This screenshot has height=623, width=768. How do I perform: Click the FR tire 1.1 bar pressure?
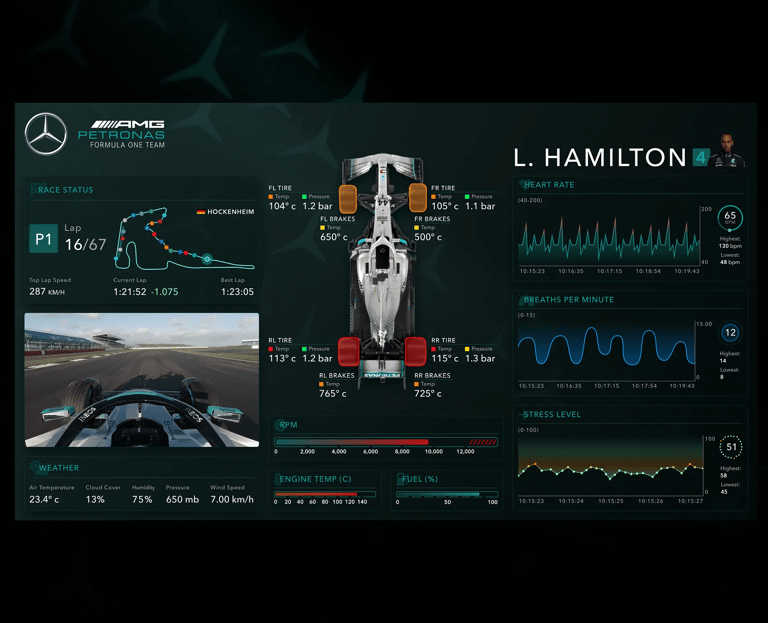pyautogui.click(x=480, y=206)
